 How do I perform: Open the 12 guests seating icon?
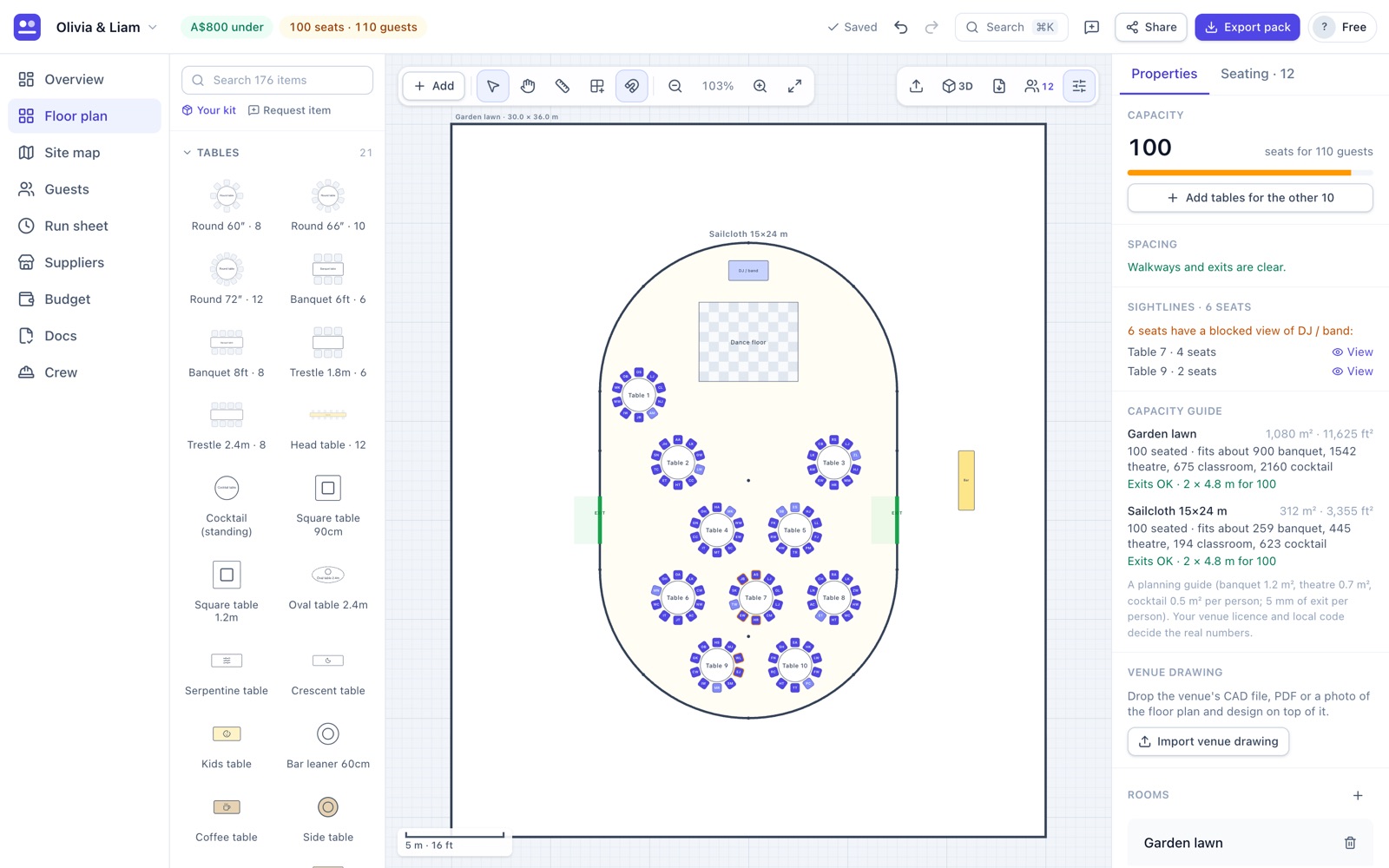1039,86
